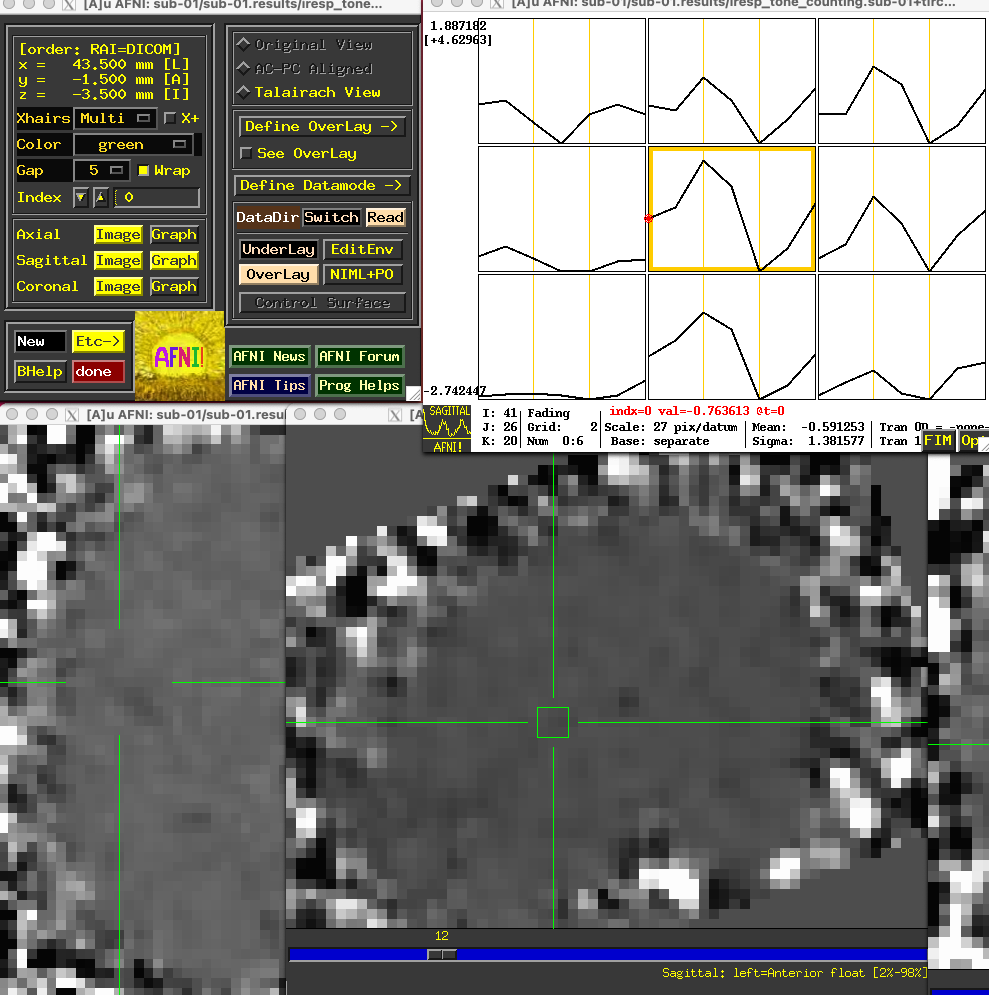The height and width of the screenshot is (995, 989).
Task: Open the Xhairs Multi dropdown
Action: pyautogui.click(x=115, y=118)
